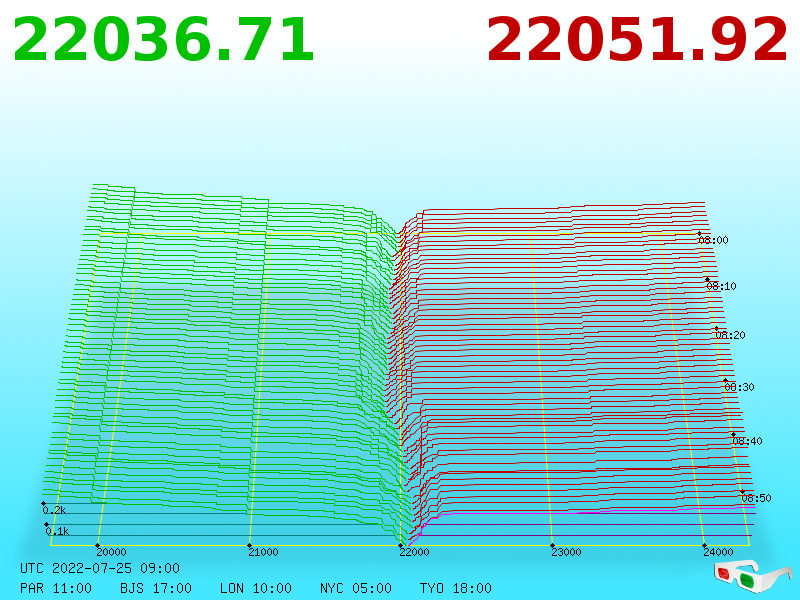Screen dimensions: 800x600
Task: Click the LON 10:00 London time
Action: tap(256, 588)
